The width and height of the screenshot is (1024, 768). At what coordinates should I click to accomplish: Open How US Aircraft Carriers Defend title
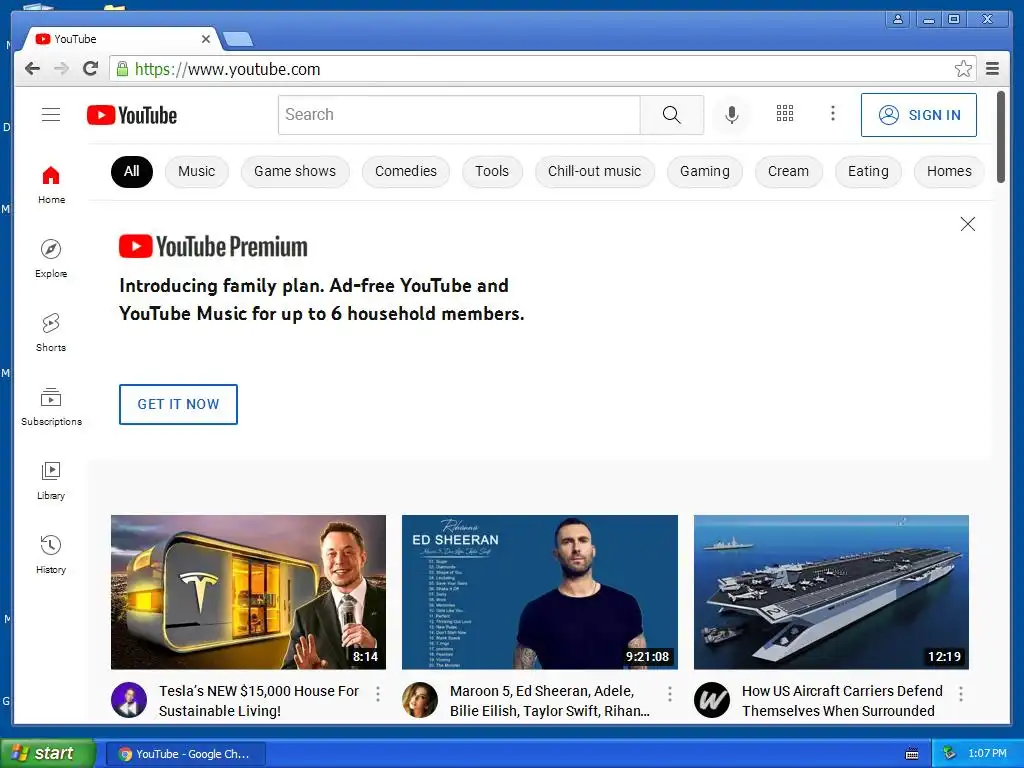[x=842, y=701]
